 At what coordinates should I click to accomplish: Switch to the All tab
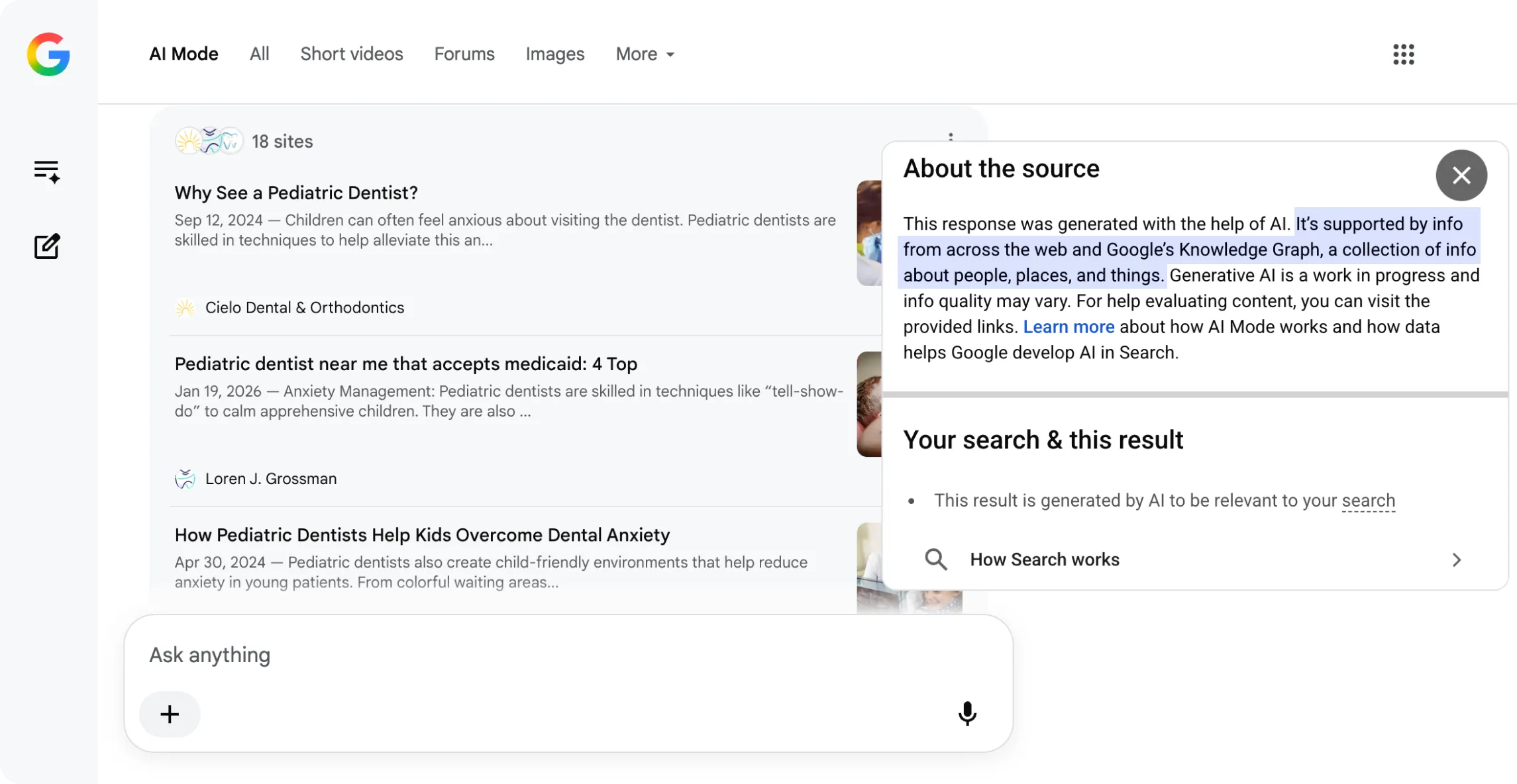tap(259, 54)
